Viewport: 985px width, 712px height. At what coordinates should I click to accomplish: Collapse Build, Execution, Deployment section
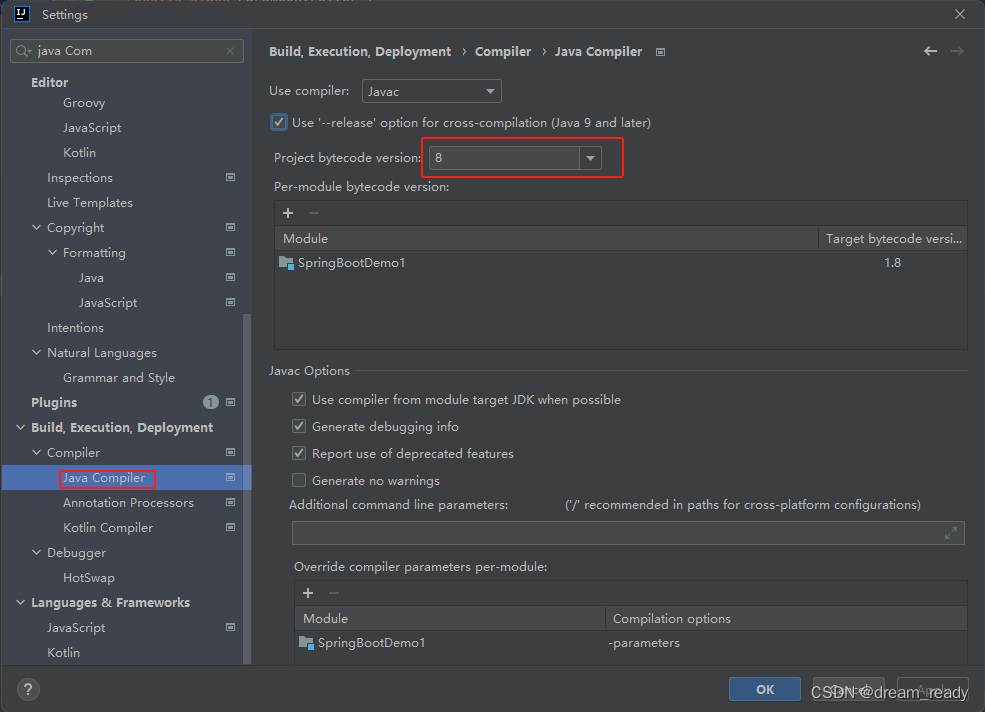21,427
